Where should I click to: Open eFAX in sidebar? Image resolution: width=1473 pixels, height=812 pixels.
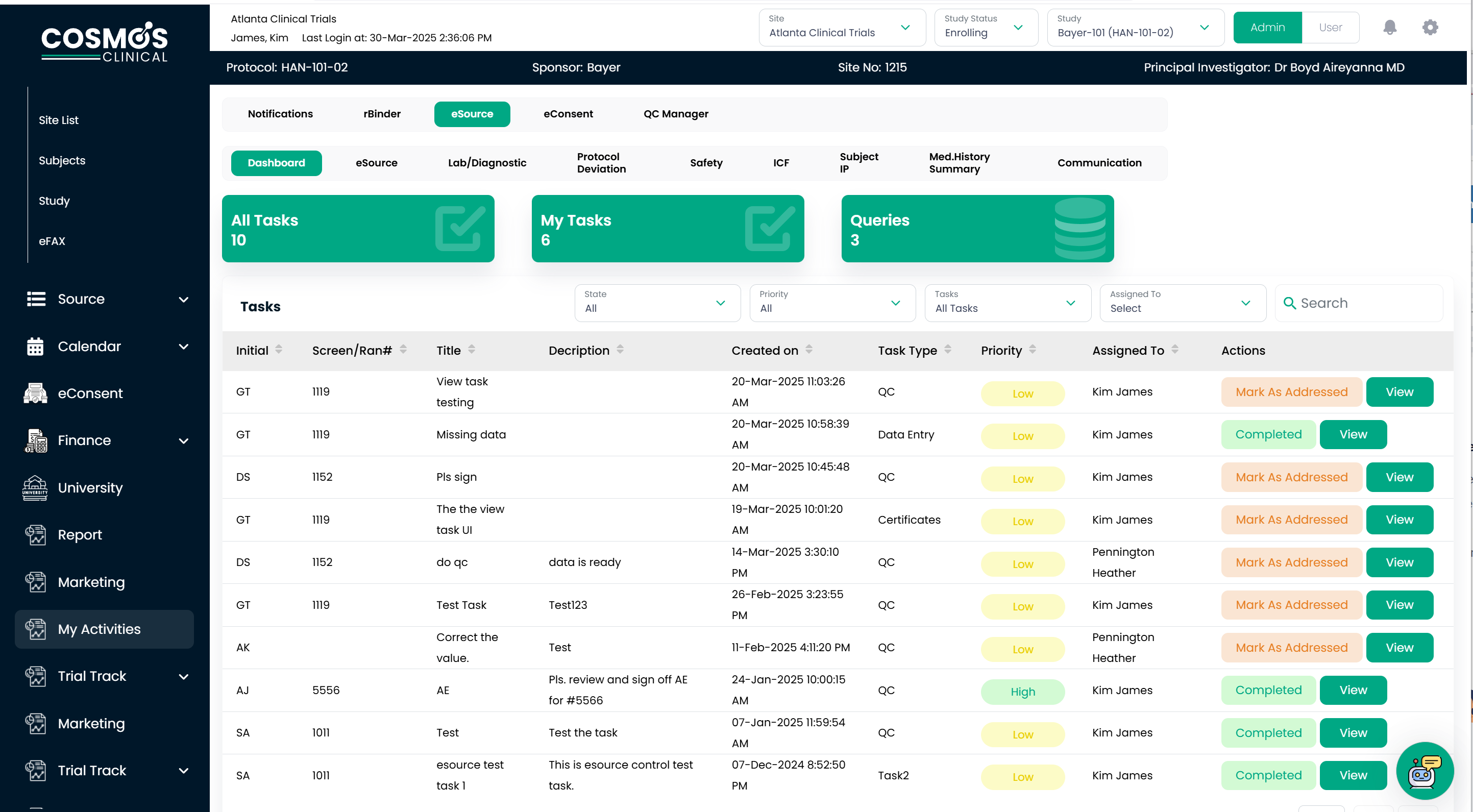(x=52, y=241)
